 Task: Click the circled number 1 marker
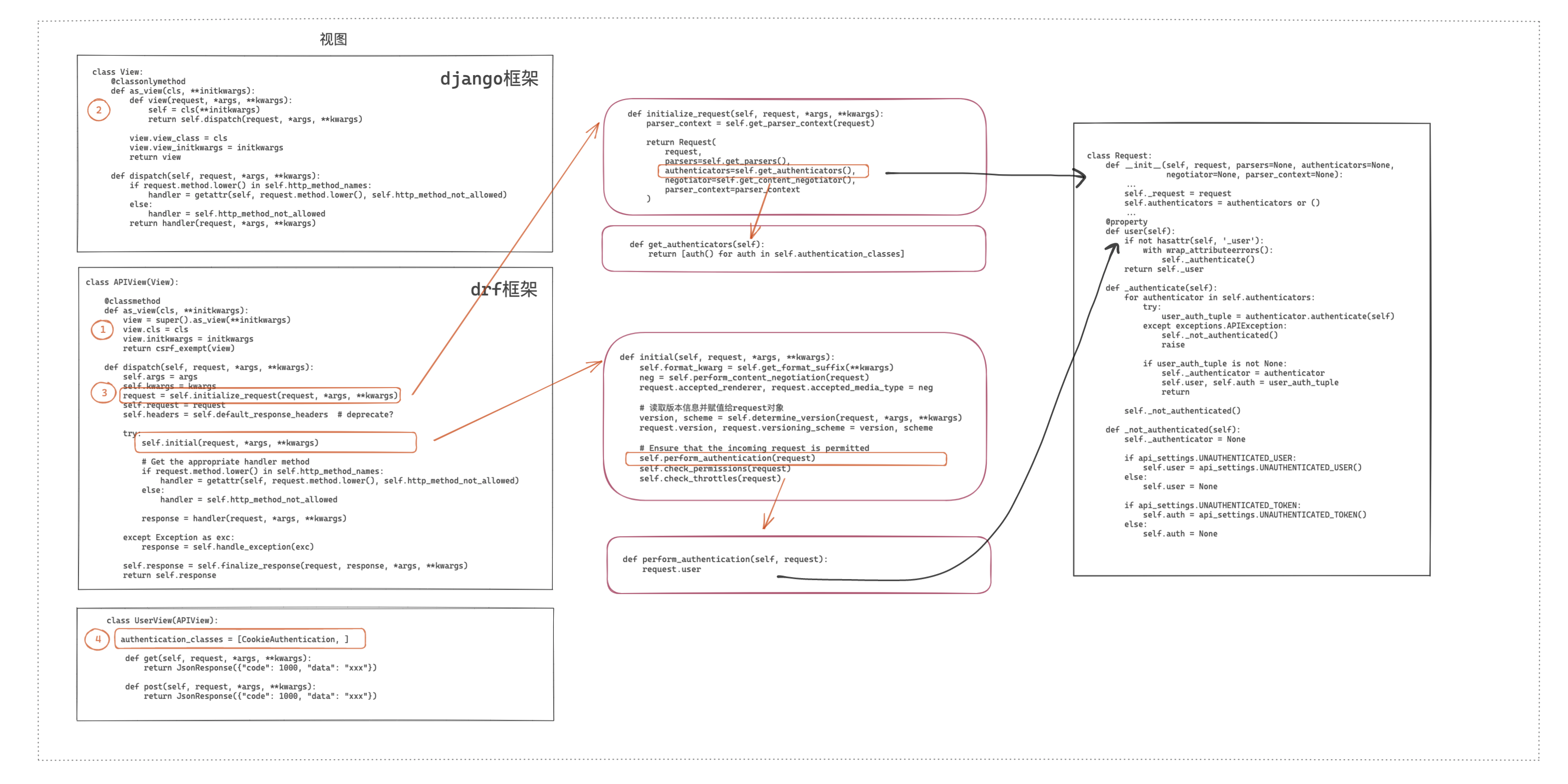point(102,329)
